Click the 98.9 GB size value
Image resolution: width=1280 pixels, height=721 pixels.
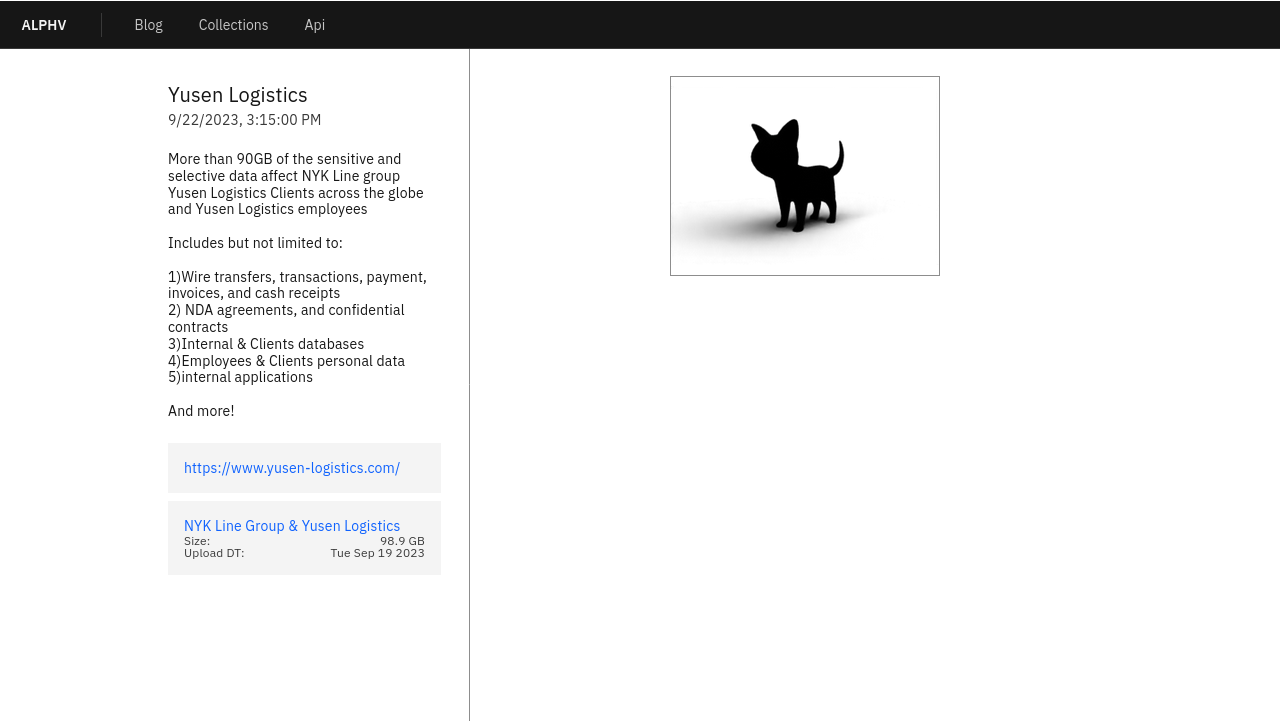(402, 541)
